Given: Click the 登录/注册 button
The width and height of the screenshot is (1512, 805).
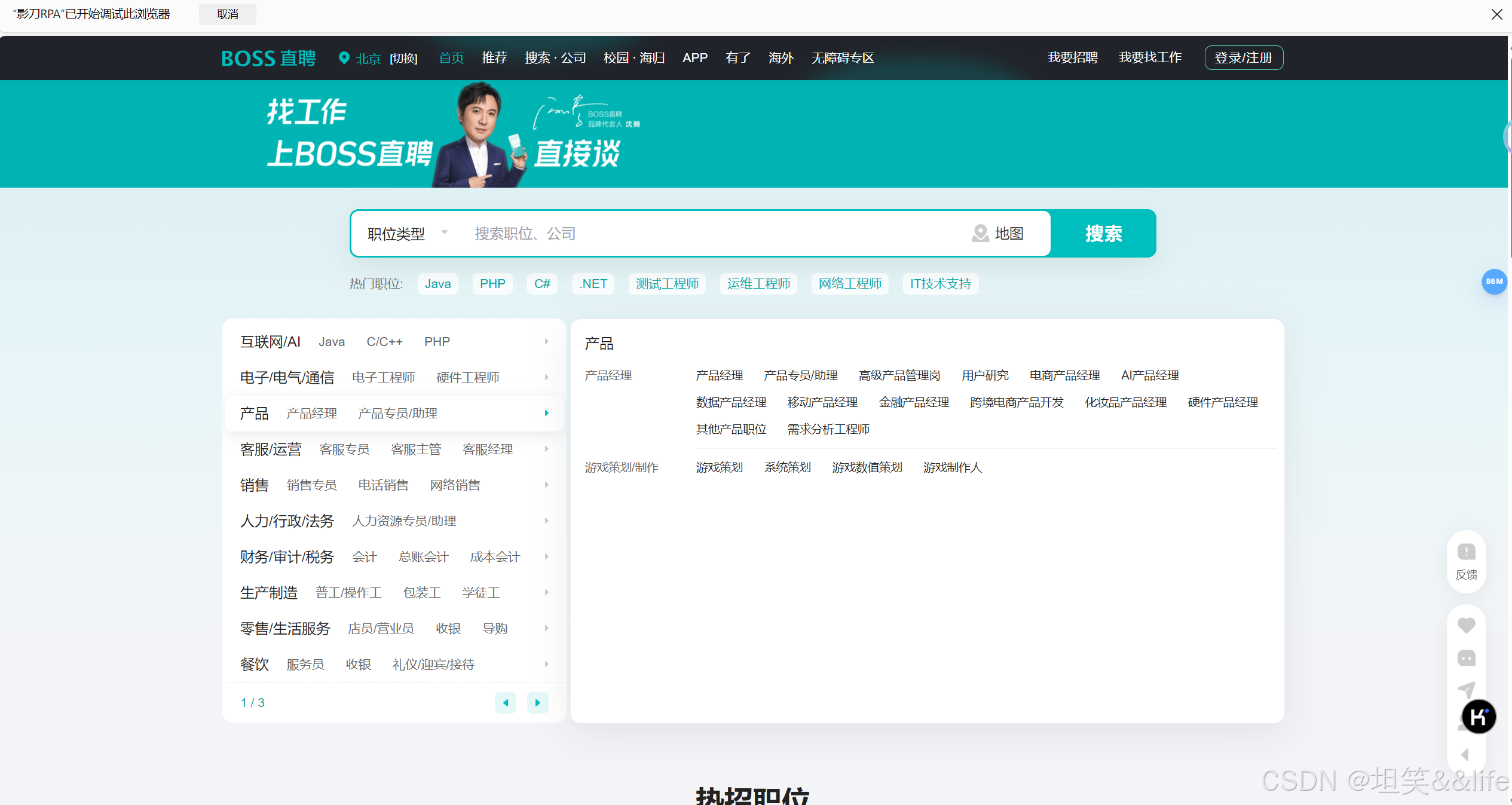Looking at the screenshot, I should (x=1243, y=58).
